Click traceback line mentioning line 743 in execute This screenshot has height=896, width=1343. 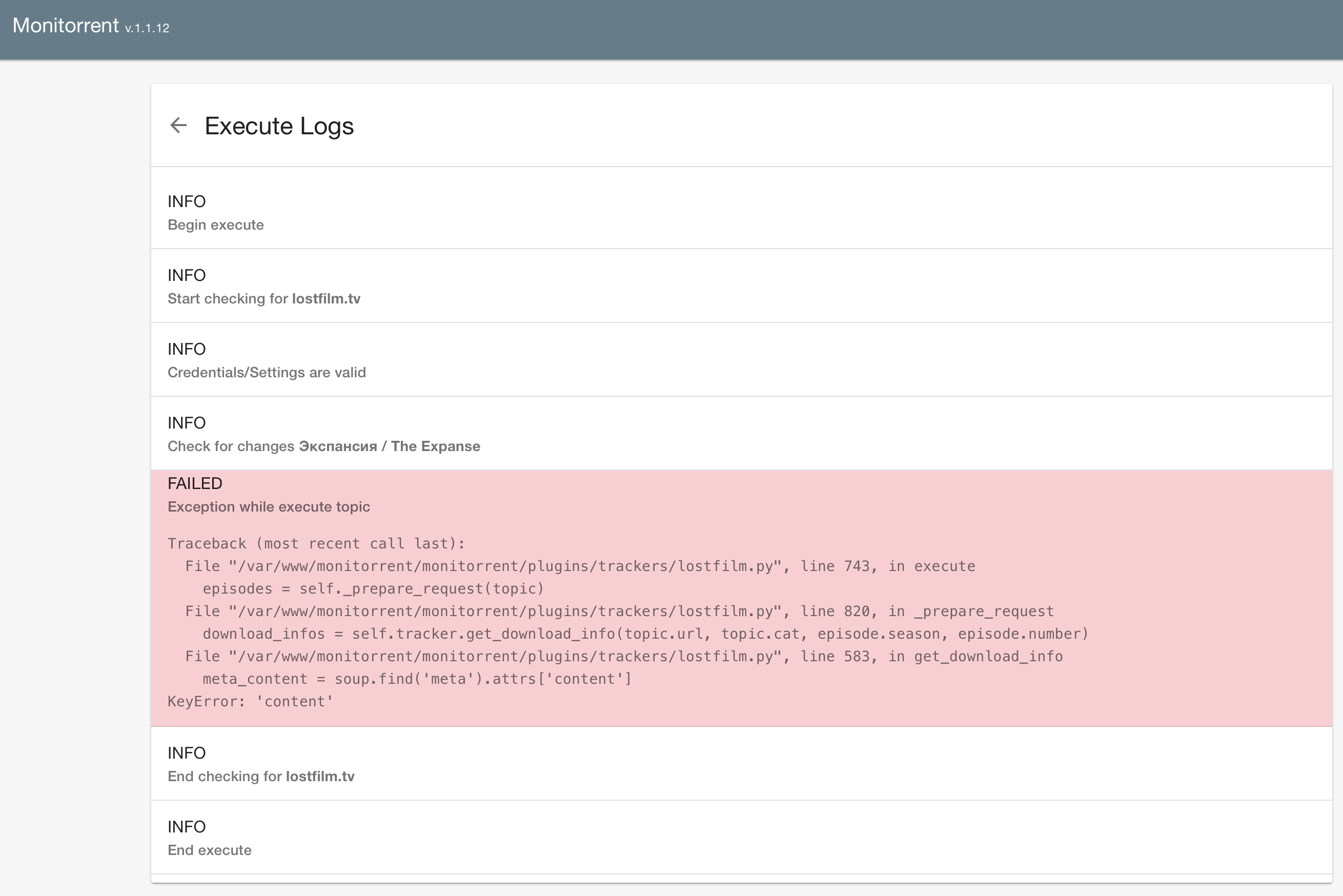580,566
